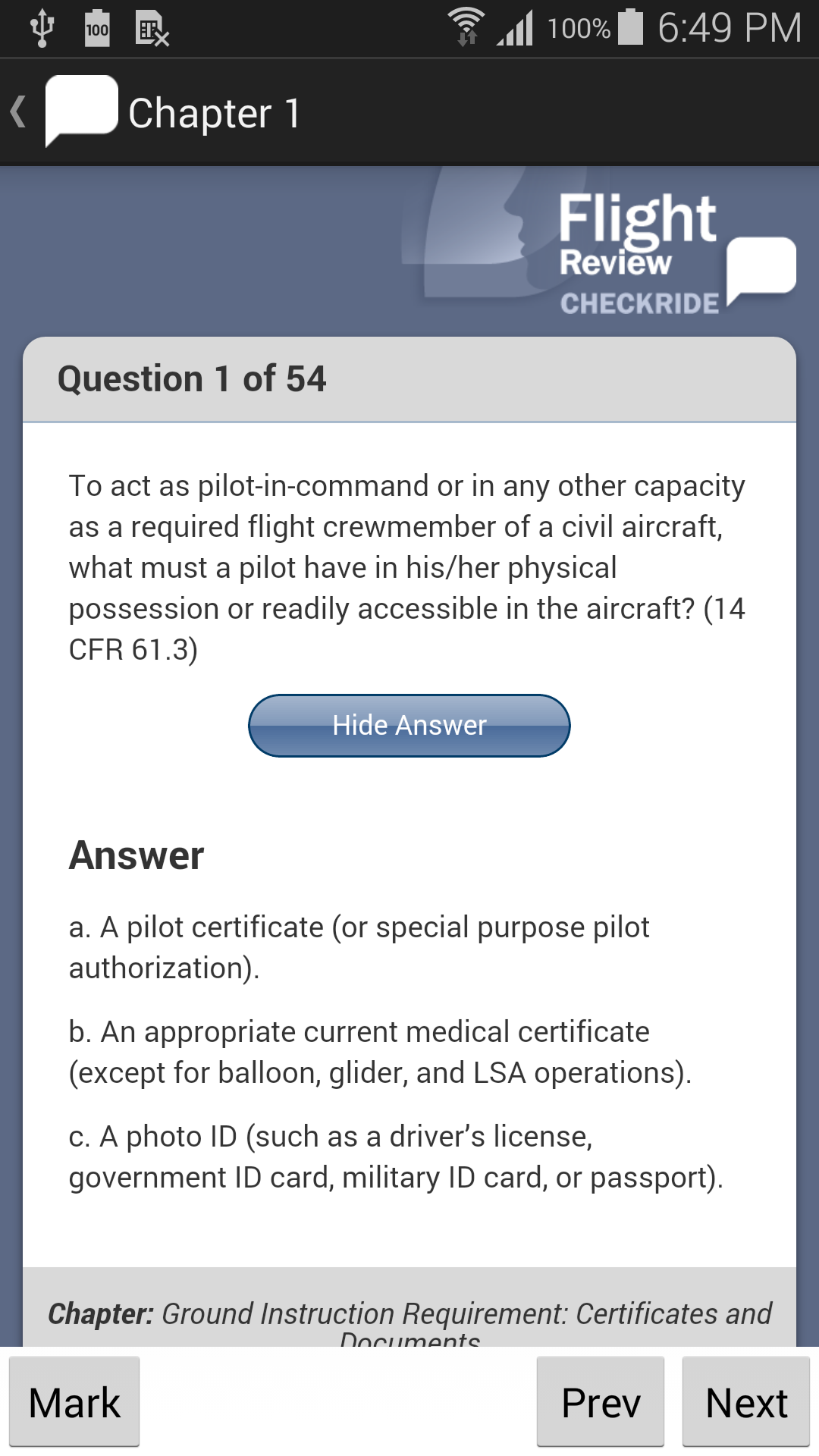Tap the back chevron to leave Chapter 1
This screenshot has width=819, height=1456.
click(x=17, y=111)
